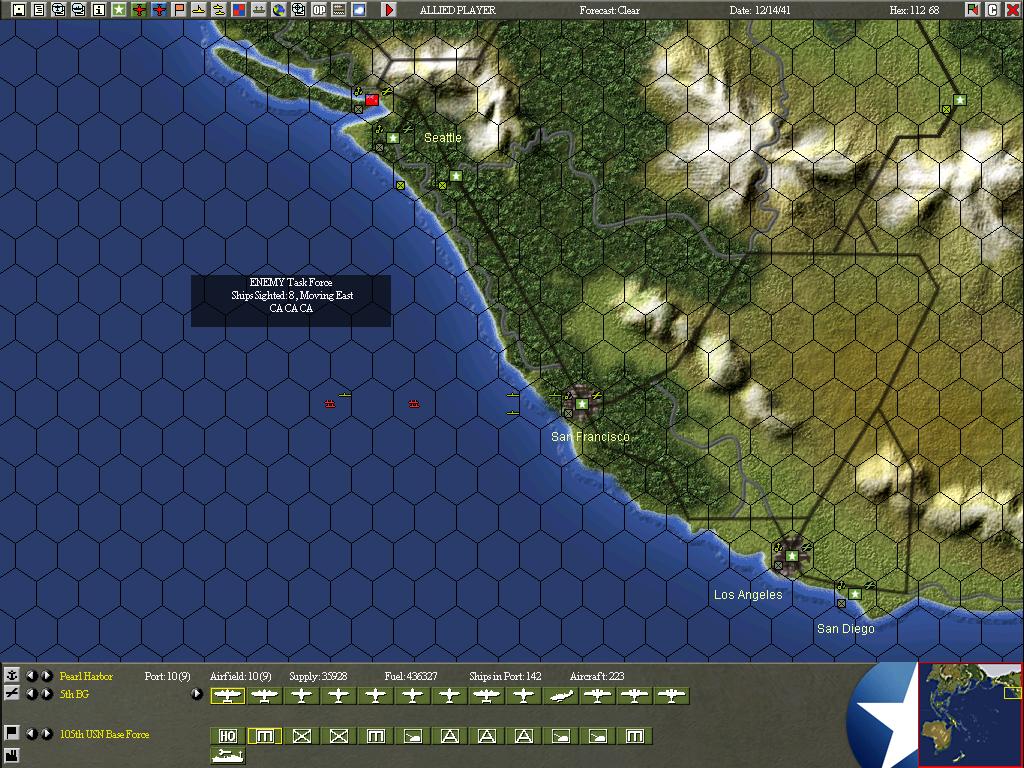
Task: Open the information 'i' toolbar icon
Action: pos(99,10)
